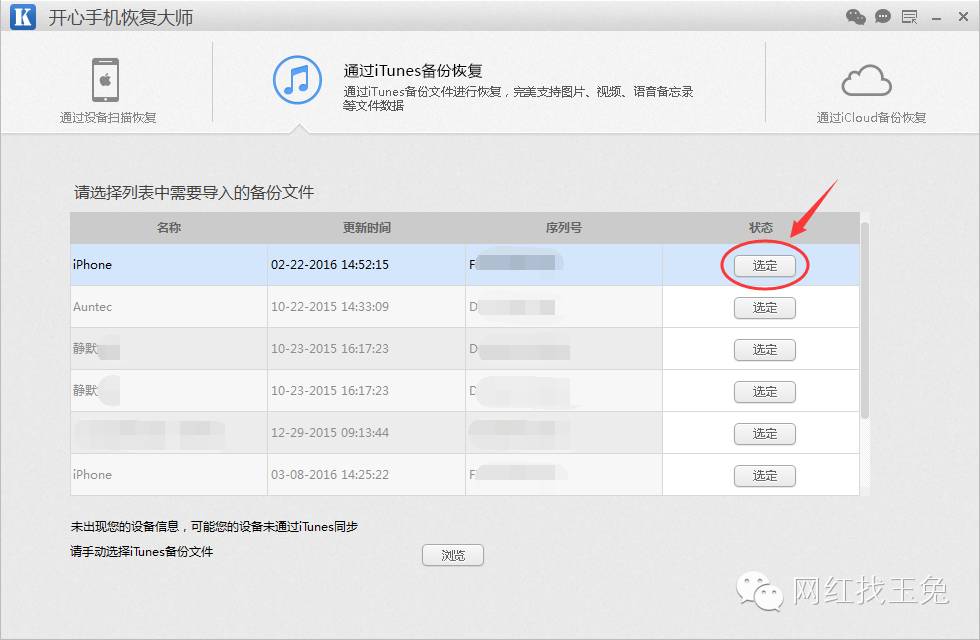Screen dimensions: 980x640
Task: Click 选定 for iPhone 03-08-2016 backup
Action: pos(764,476)
